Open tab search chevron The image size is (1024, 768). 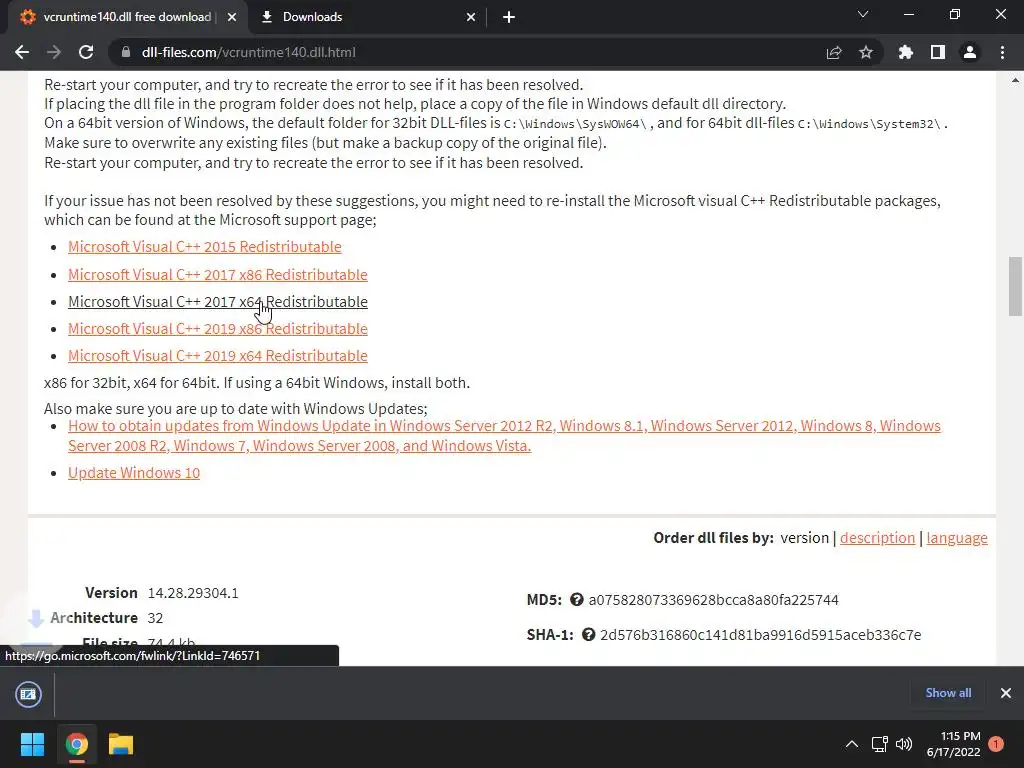coord(863,14)
